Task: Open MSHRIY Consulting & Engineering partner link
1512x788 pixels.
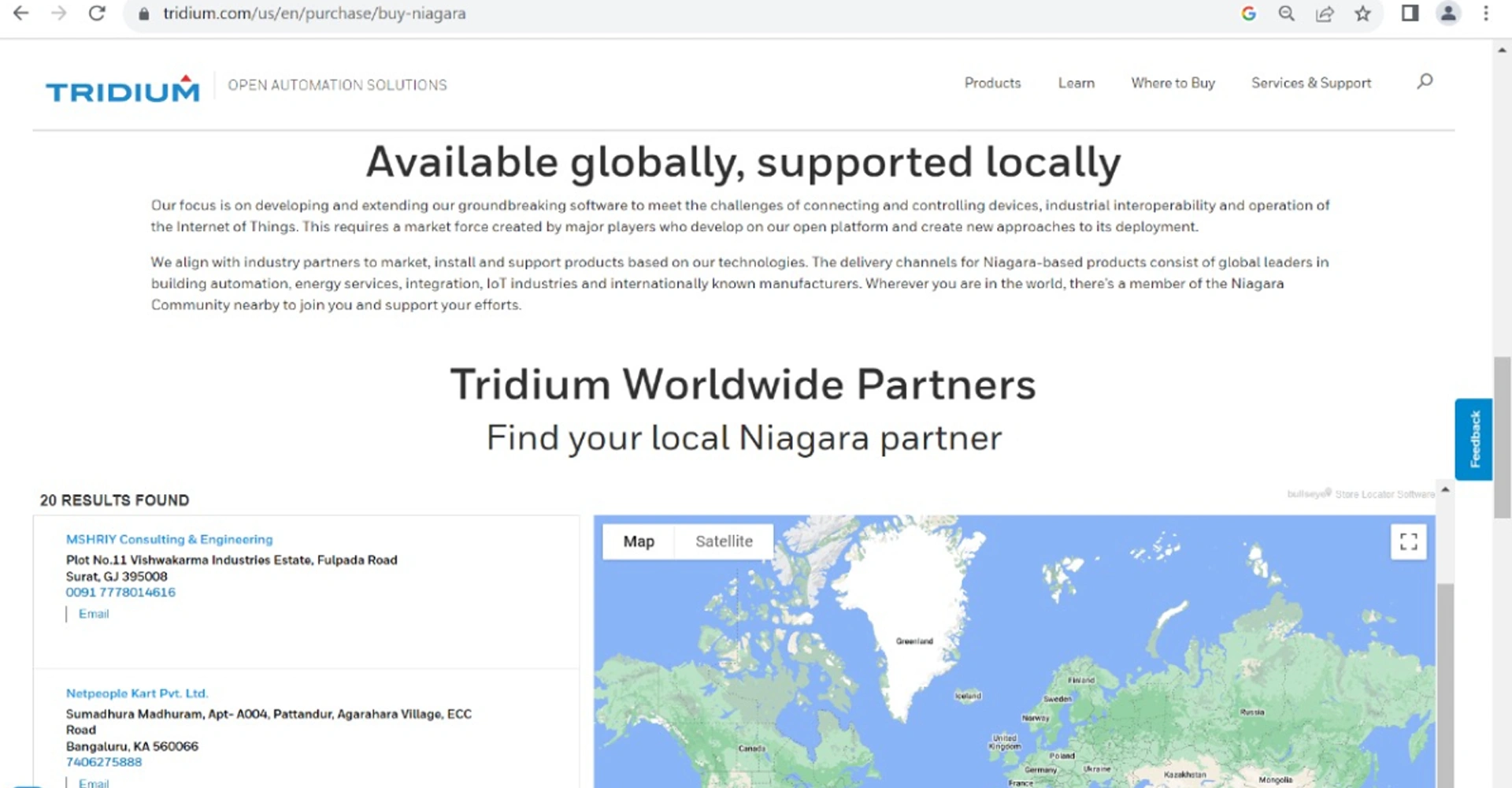Action: (169, 539)
